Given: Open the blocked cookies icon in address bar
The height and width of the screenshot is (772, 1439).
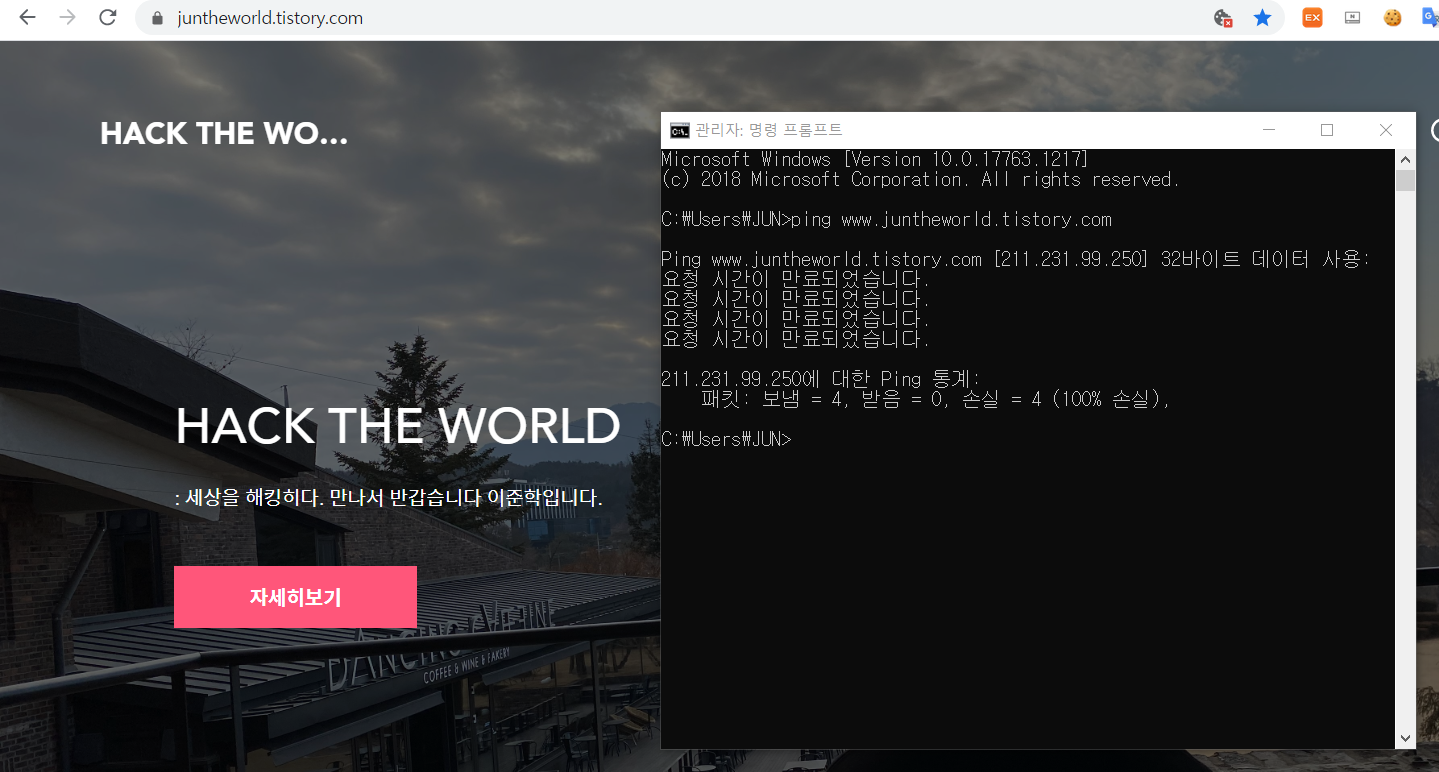Looking at the screenshot, I should (x=1222, y=18).
